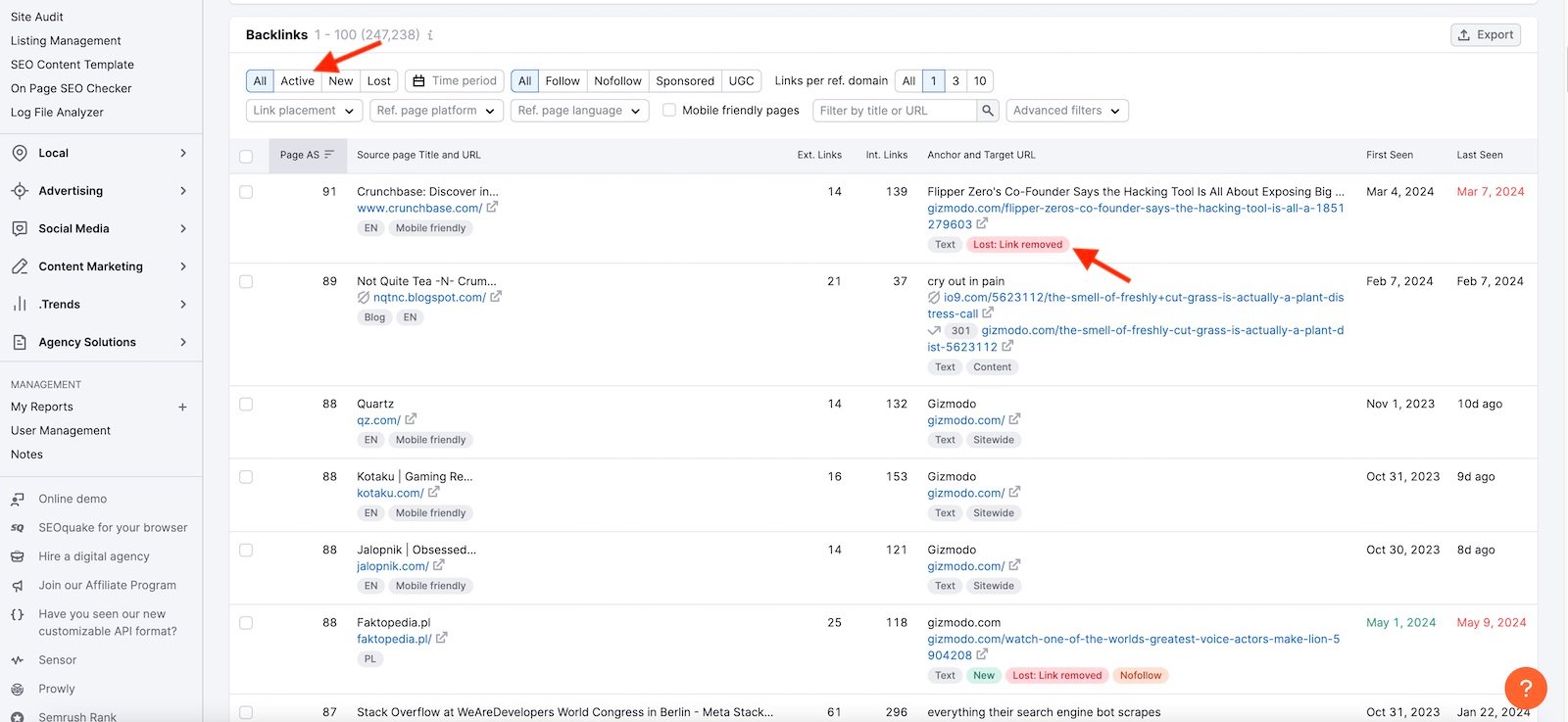This screenshot has width=1568, height=722.
Task: Filter by UGC links
Action: coord(742,81)
